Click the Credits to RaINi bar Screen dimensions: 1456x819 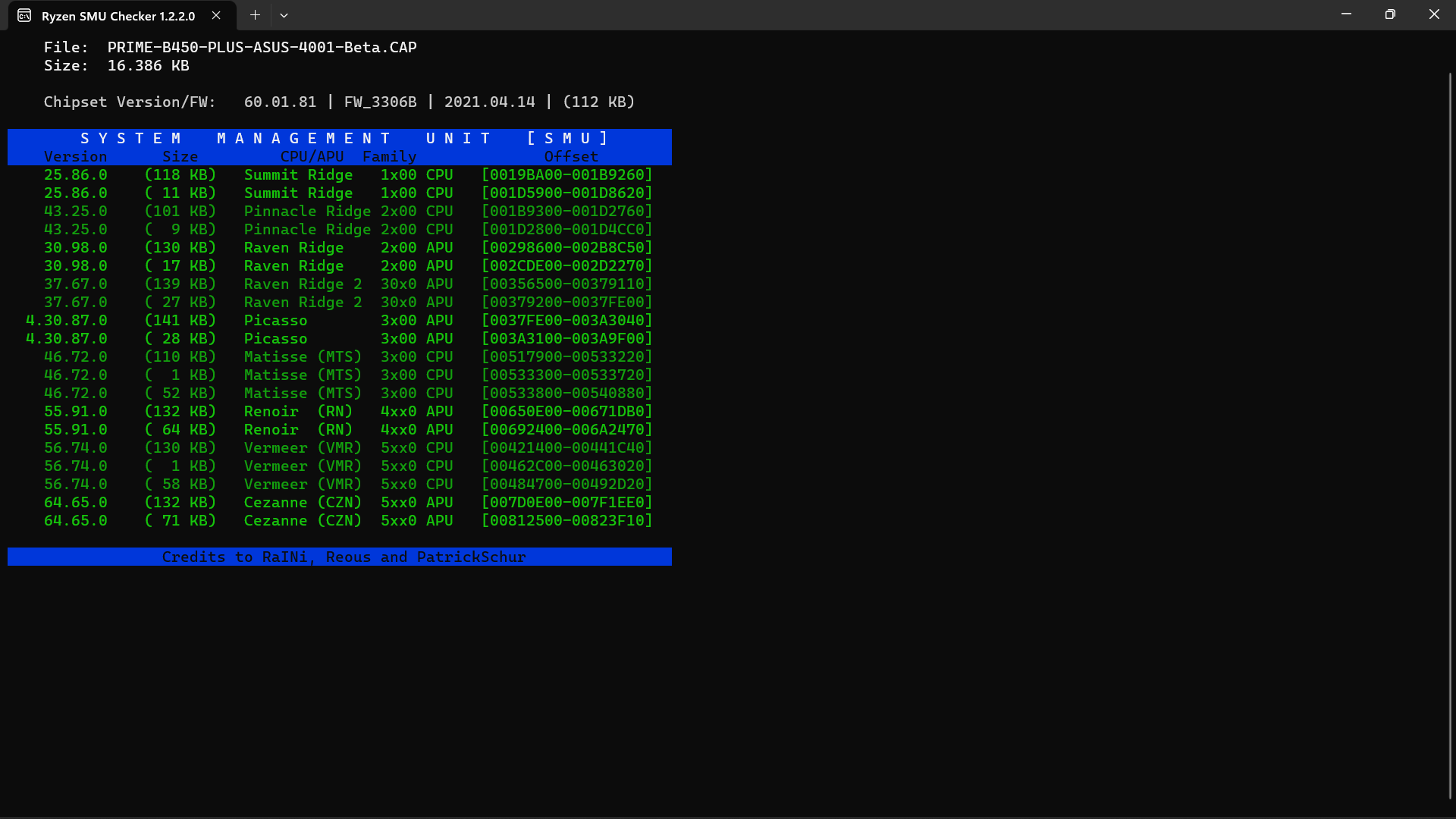[x=339, y=557]
